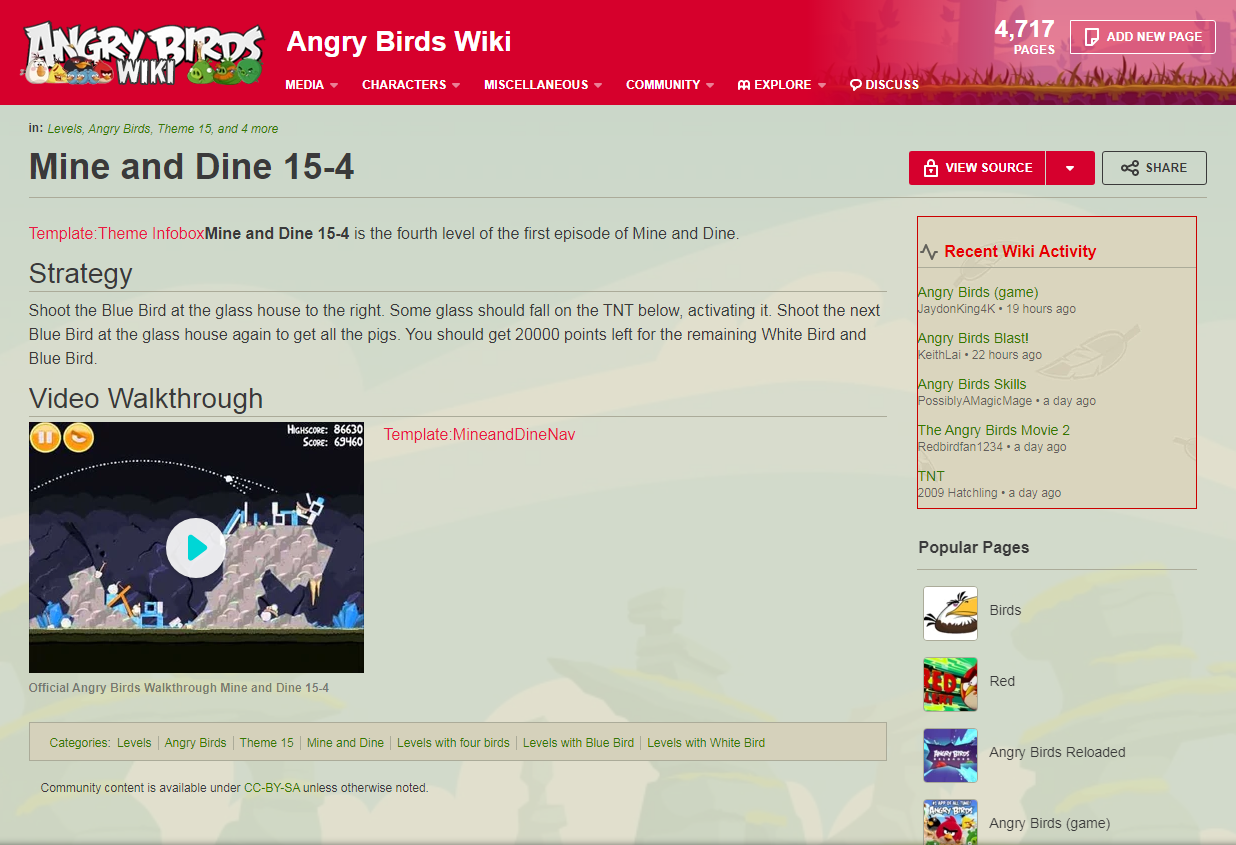1236x845 pixels.
Task: Go to the Discuss section
Action: pyautogui.click(x=884, y=85)
